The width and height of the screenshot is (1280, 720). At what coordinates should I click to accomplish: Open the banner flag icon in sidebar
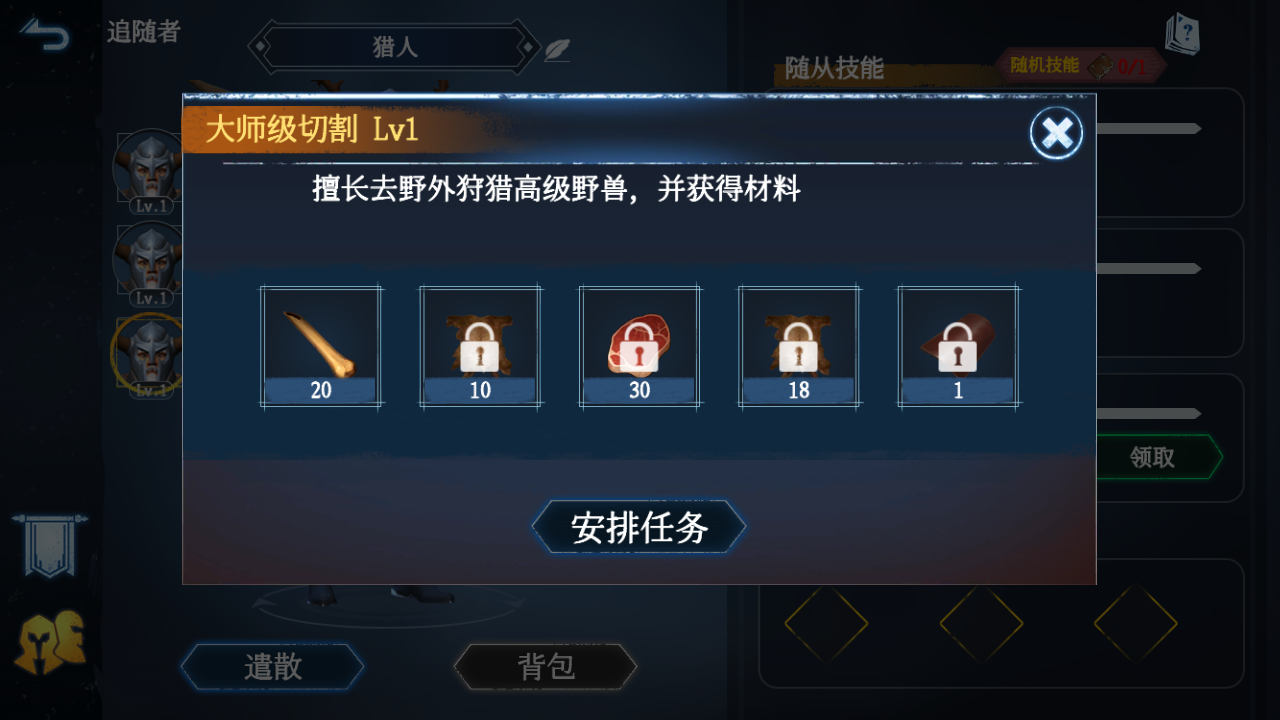[x=49, y=546]
